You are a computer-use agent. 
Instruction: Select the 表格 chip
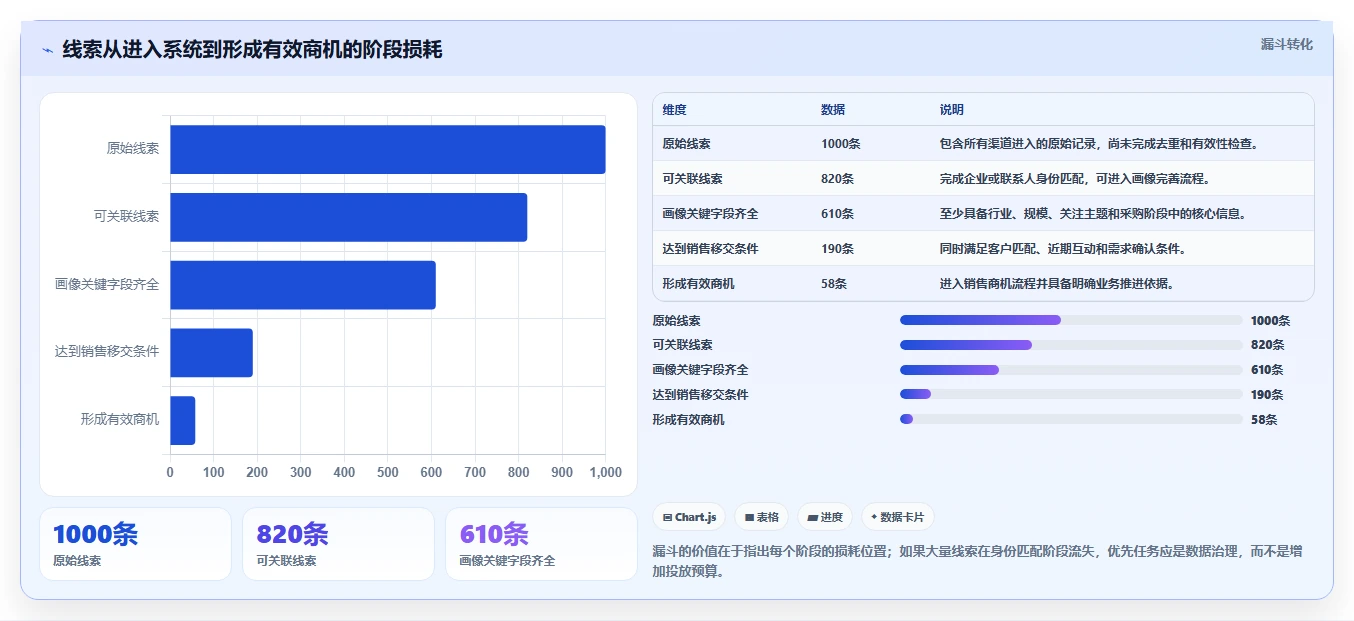pos(761,517)
